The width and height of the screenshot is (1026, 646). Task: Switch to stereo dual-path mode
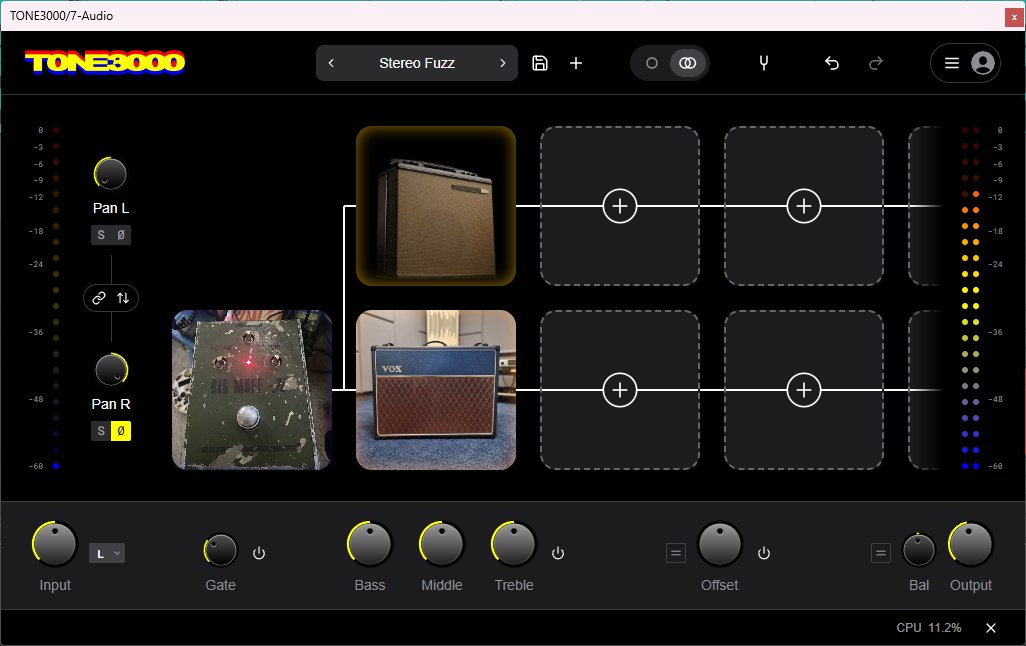[x=687, y=63]
